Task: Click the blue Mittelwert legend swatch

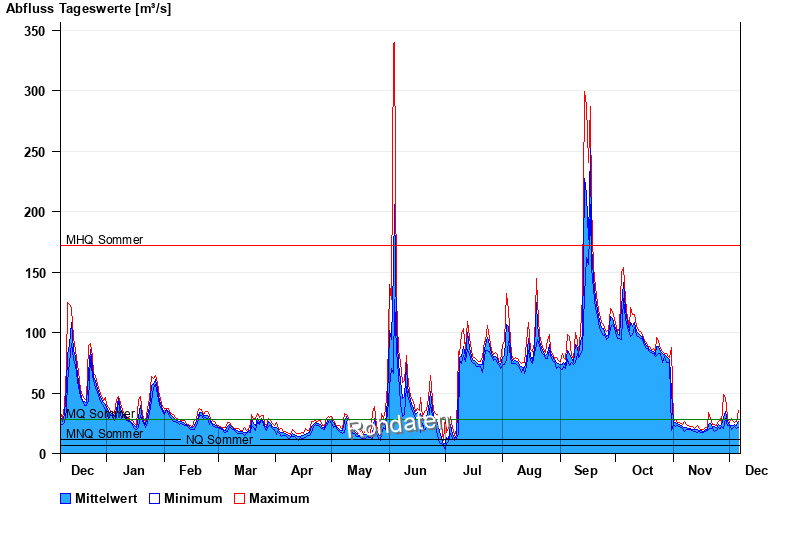Action: click(x=66, y=499)
